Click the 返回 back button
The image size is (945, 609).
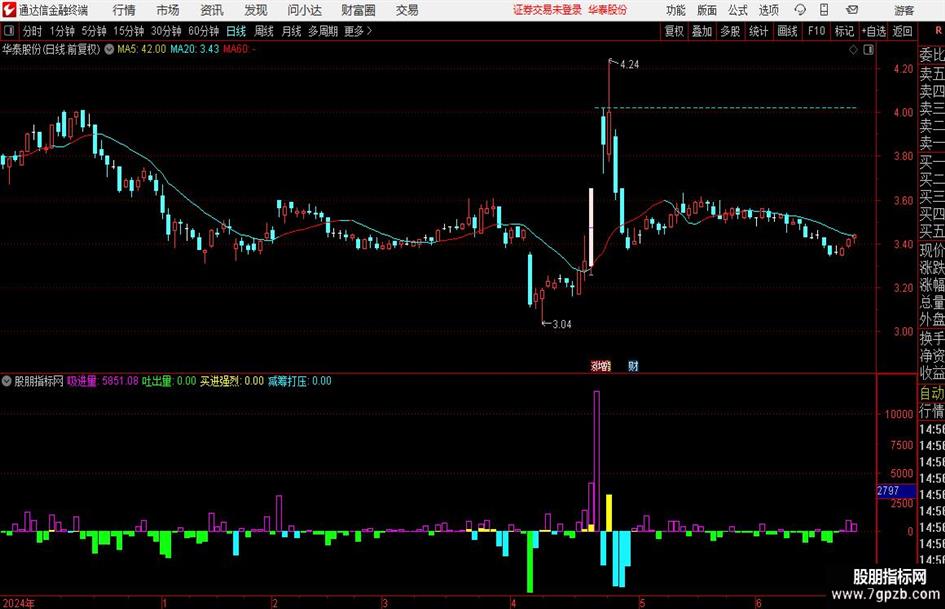click(x=902, y=31)
